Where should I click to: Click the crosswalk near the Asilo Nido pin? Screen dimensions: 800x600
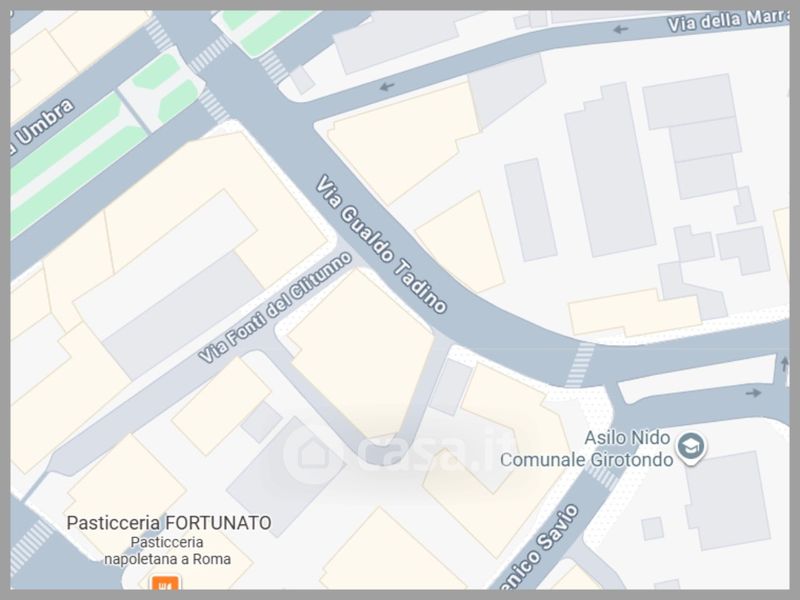pyautogui.click(x=604, y=476)
